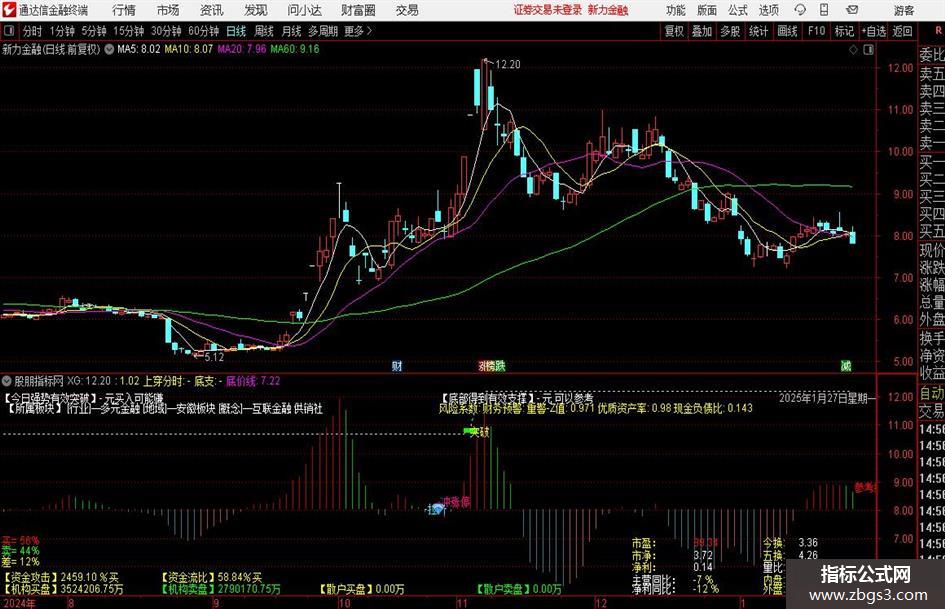Click the 财 marker on the chart
The width and height of the screenshot is (945, 609).
coord(397,365)
